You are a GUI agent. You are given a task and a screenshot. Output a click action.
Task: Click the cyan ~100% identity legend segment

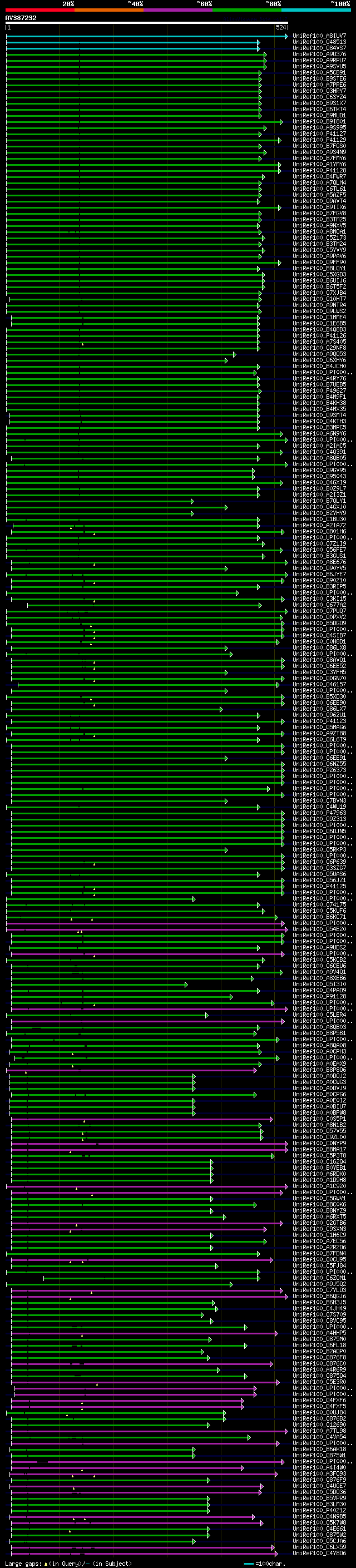(316, 10)
